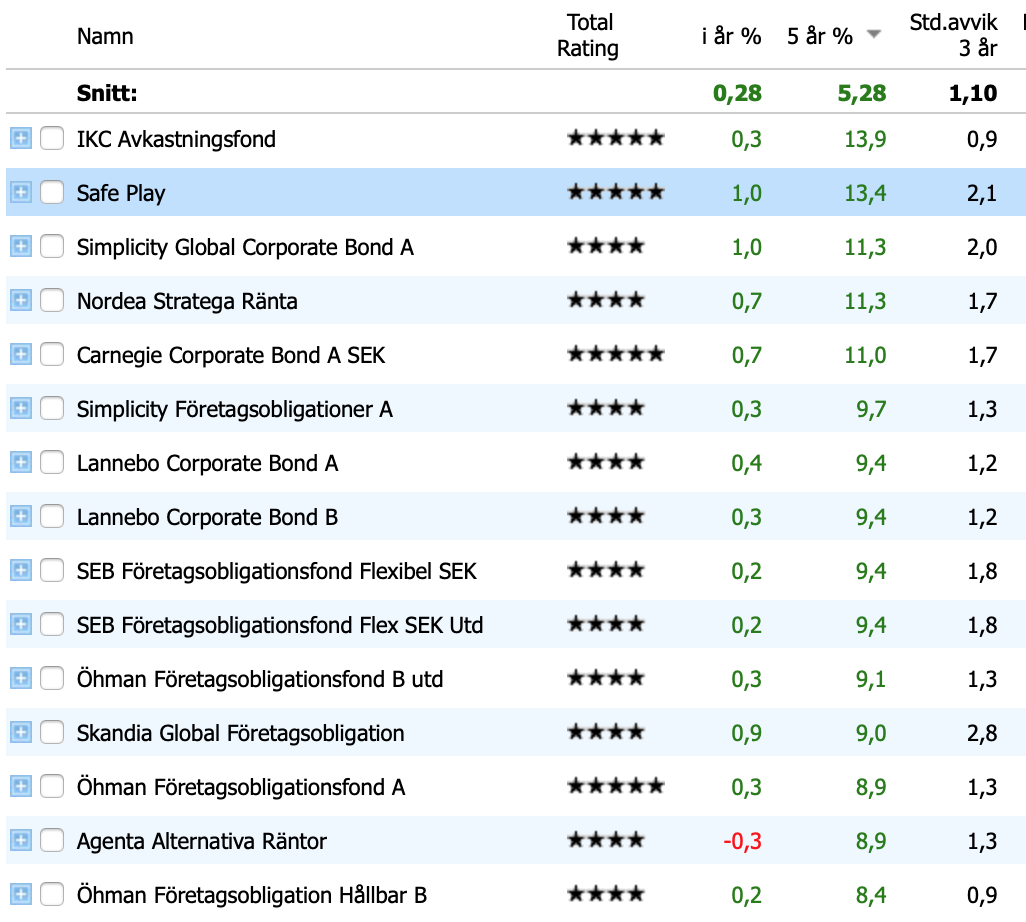Expand Carnegie Corporate Bond A SEK row
1026x922 pixels.
(x=21, y=355)
